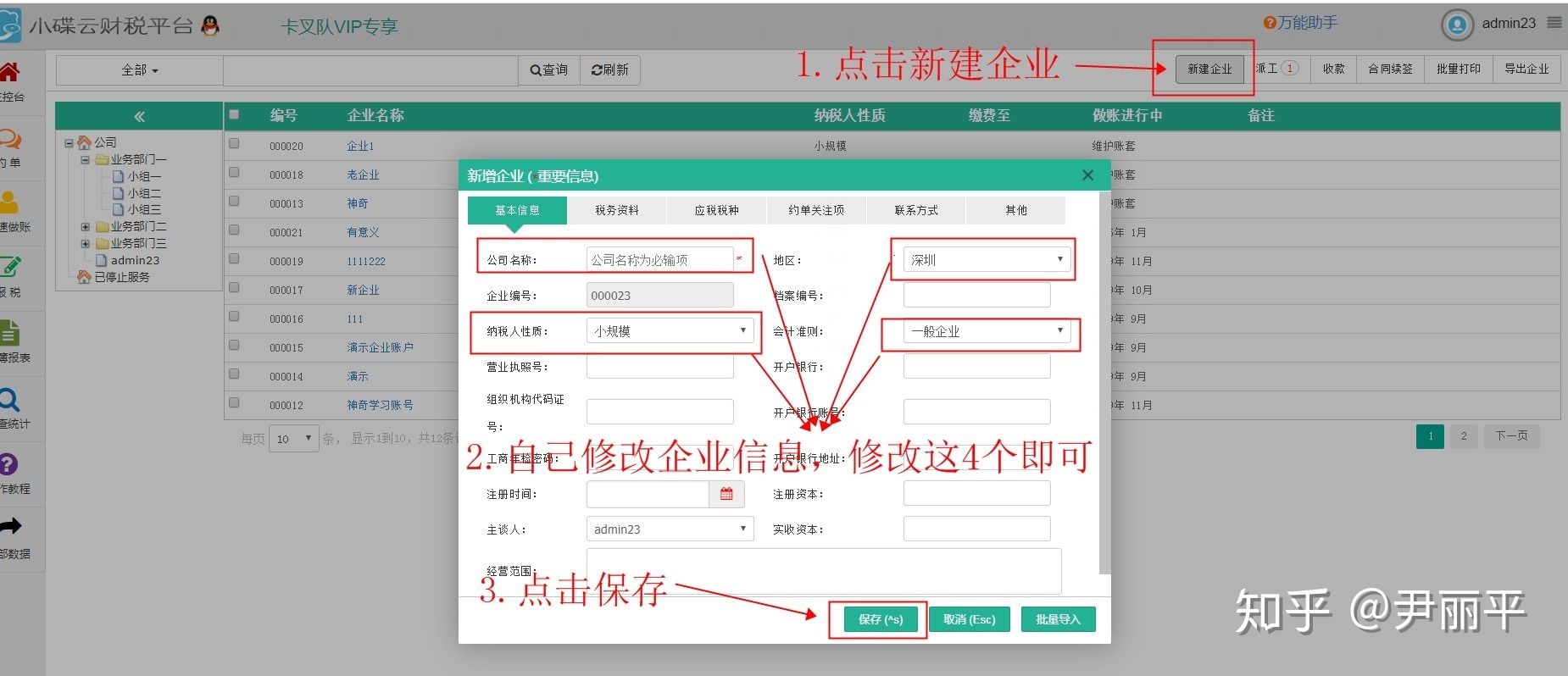1568x676 pixels.
Task: Switch to the 联系方式 tab
Action: pyautogui.click(x=916, y=210)
